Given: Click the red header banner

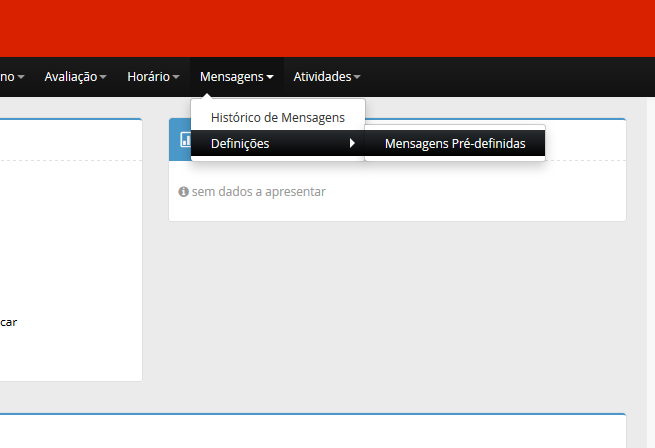Looking at the screenshot, I should pyautogui.click(x=327, y=28).
